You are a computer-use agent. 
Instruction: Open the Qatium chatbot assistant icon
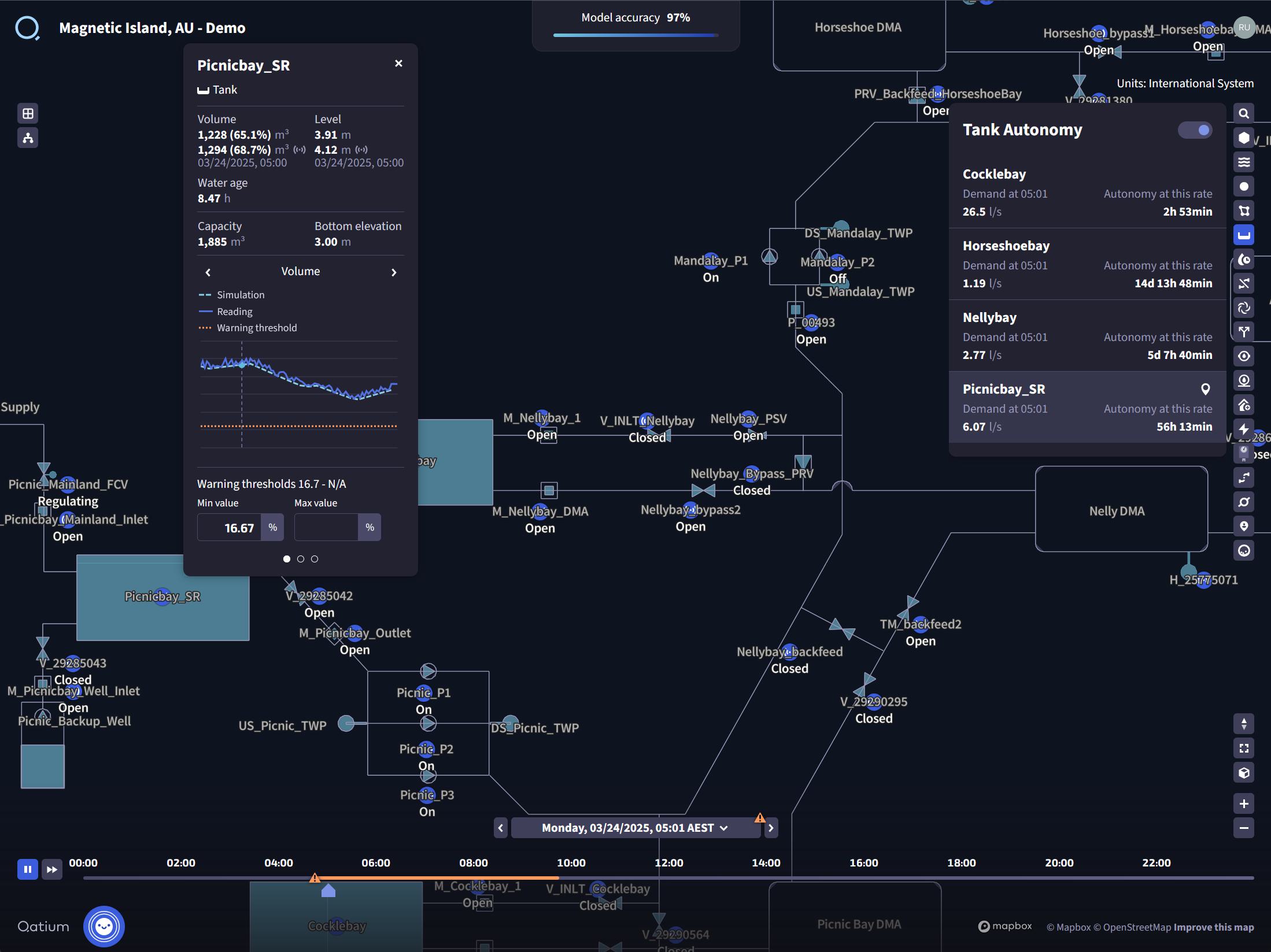(x=104, y=927)
